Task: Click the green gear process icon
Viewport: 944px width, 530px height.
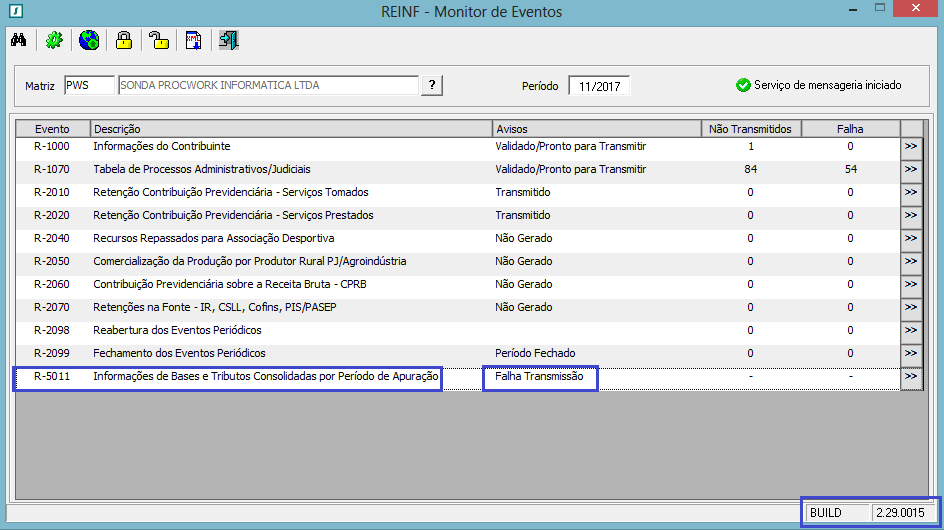Action: (x=54, y=40)
